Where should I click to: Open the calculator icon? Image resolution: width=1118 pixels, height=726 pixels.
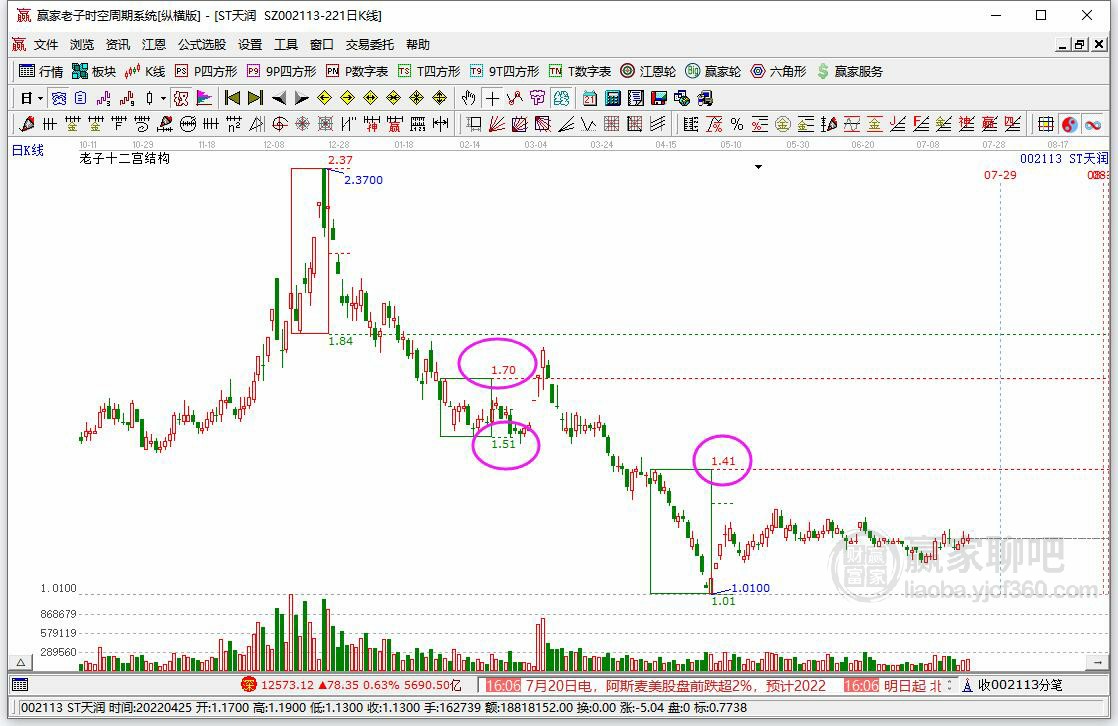(612, 98)
